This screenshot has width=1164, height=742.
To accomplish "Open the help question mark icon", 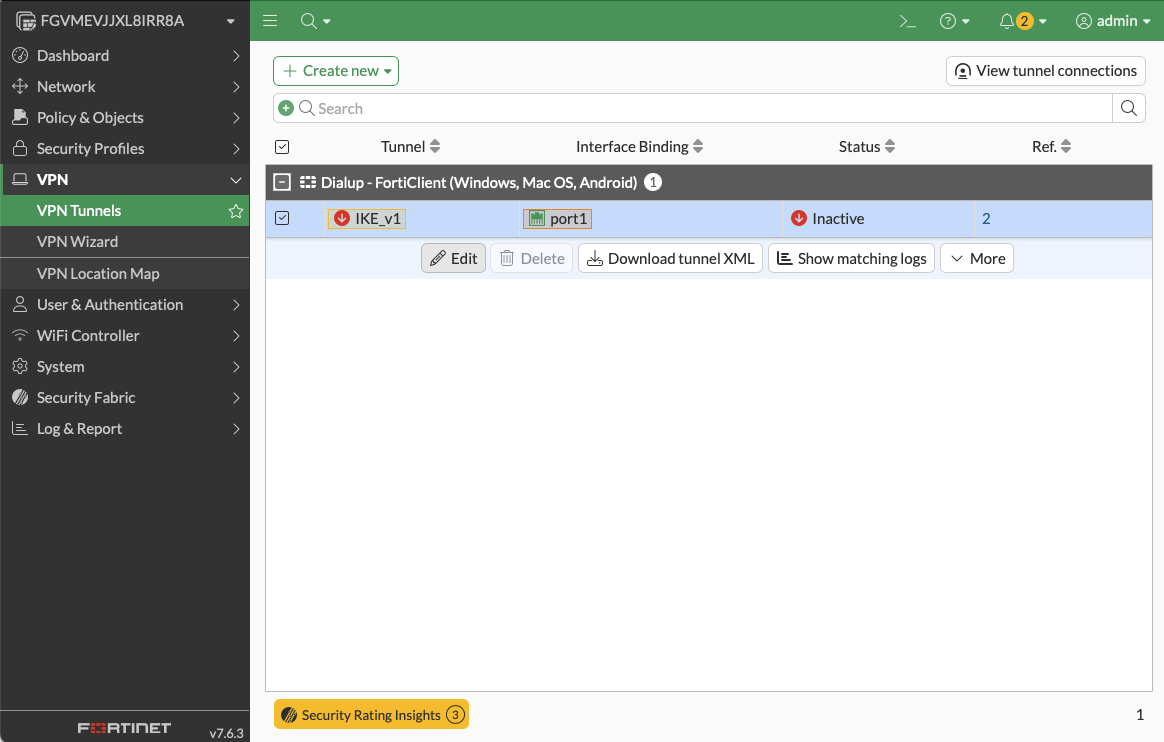I will click(948, 21).
